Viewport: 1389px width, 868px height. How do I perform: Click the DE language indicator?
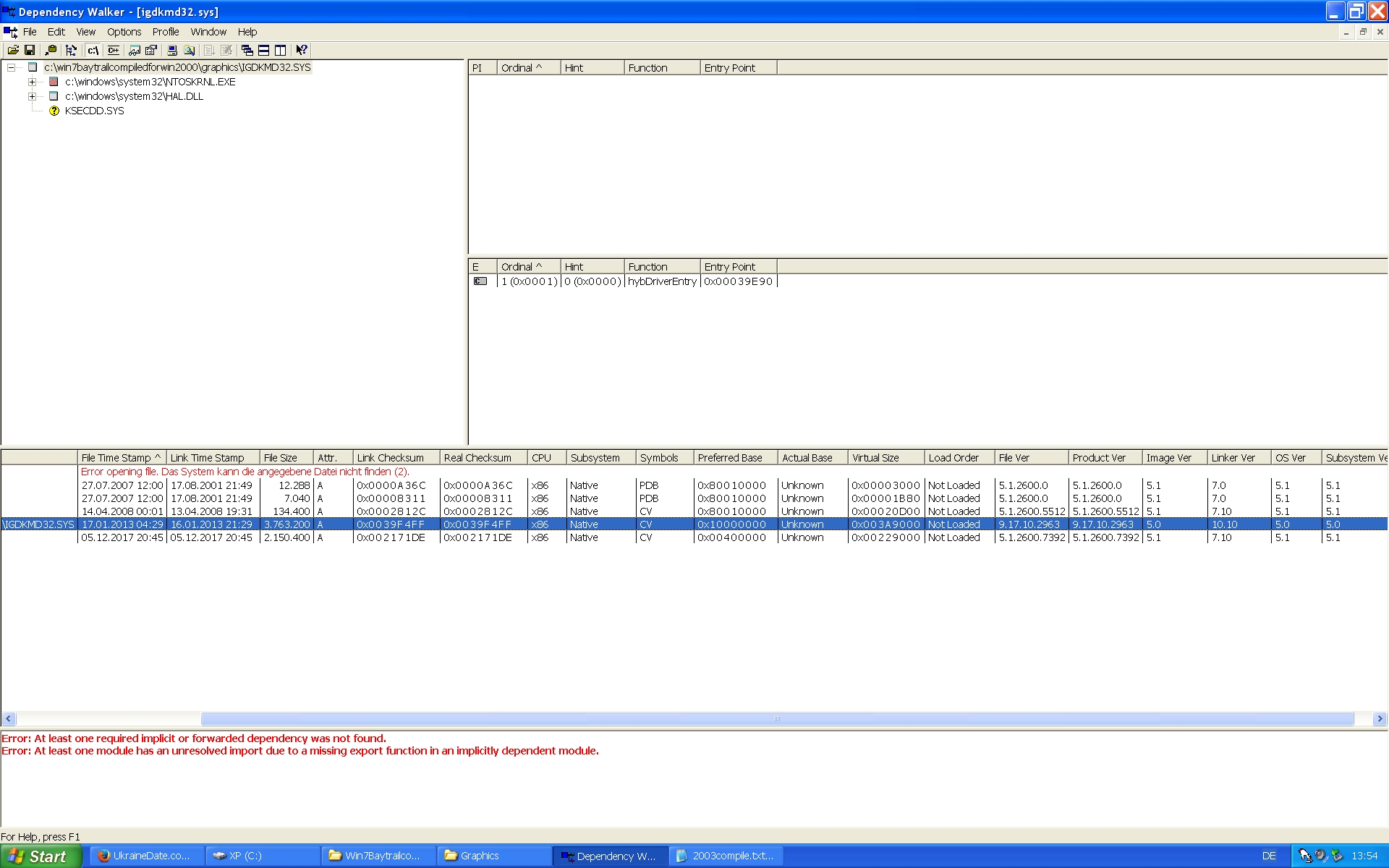[1269, 856]
